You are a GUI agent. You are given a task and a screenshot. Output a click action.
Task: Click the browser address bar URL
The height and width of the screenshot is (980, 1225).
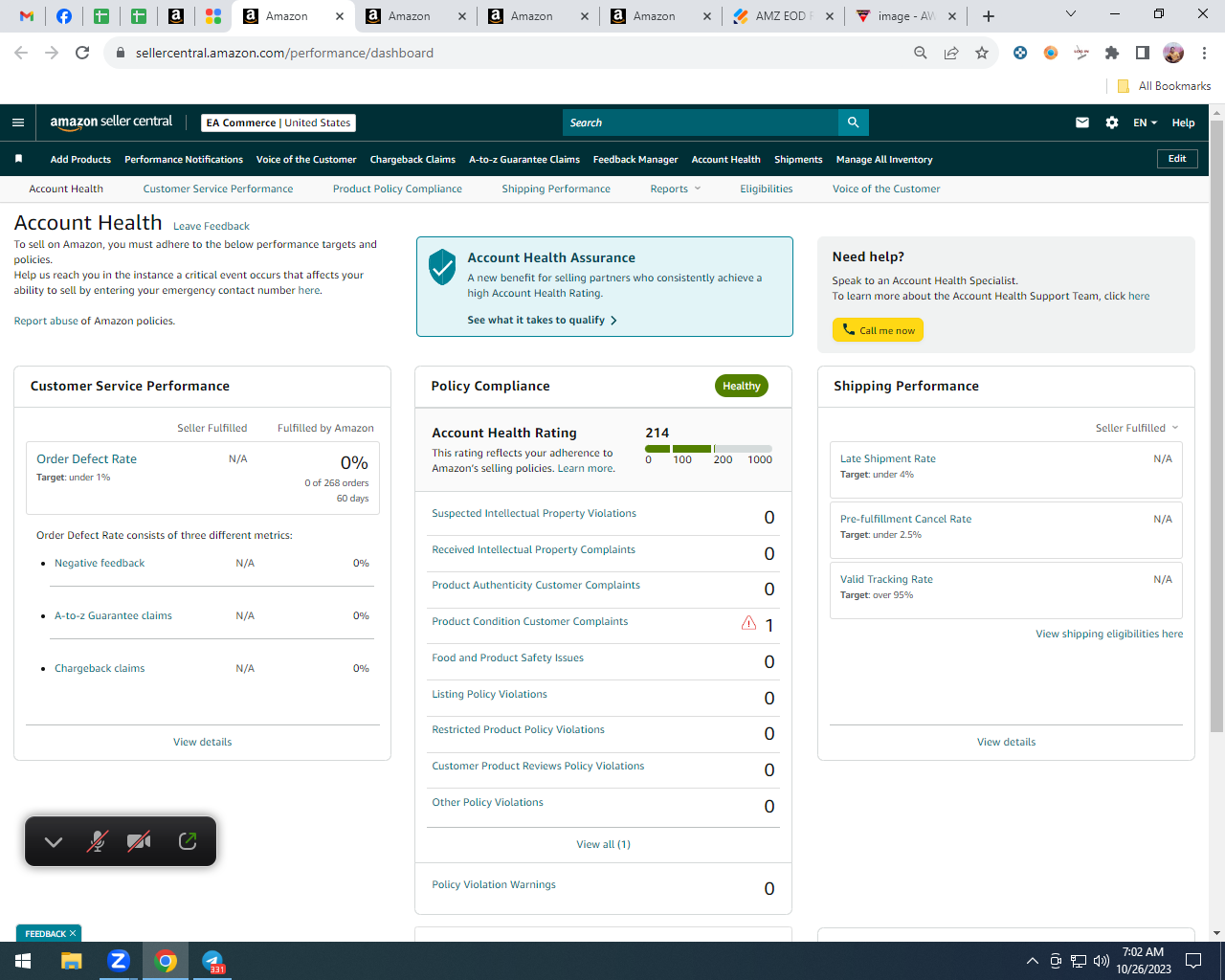point(284,53)
